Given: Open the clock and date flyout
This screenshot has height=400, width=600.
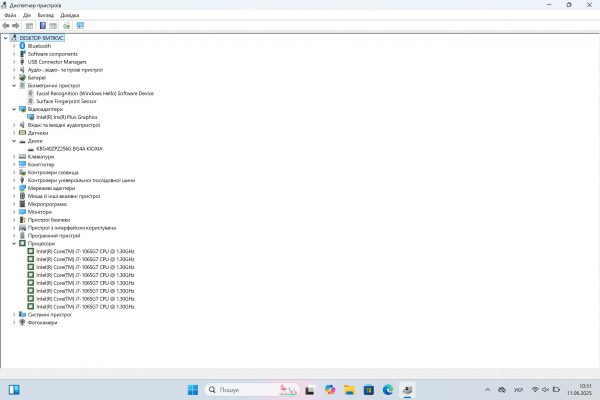Looking at the screenshot, I should point(579,390).
